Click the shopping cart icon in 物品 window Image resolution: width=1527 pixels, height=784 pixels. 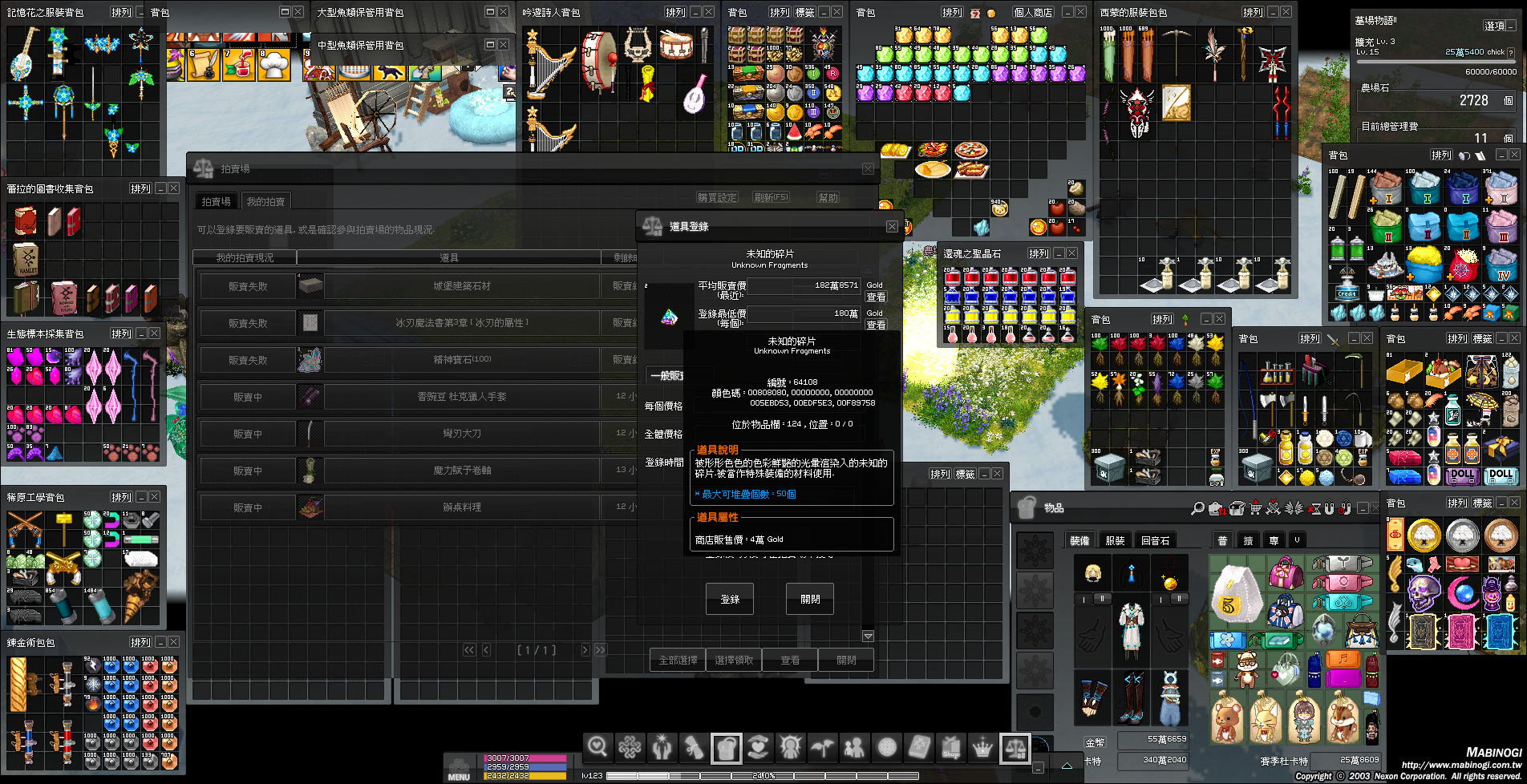coord(1255,508)
